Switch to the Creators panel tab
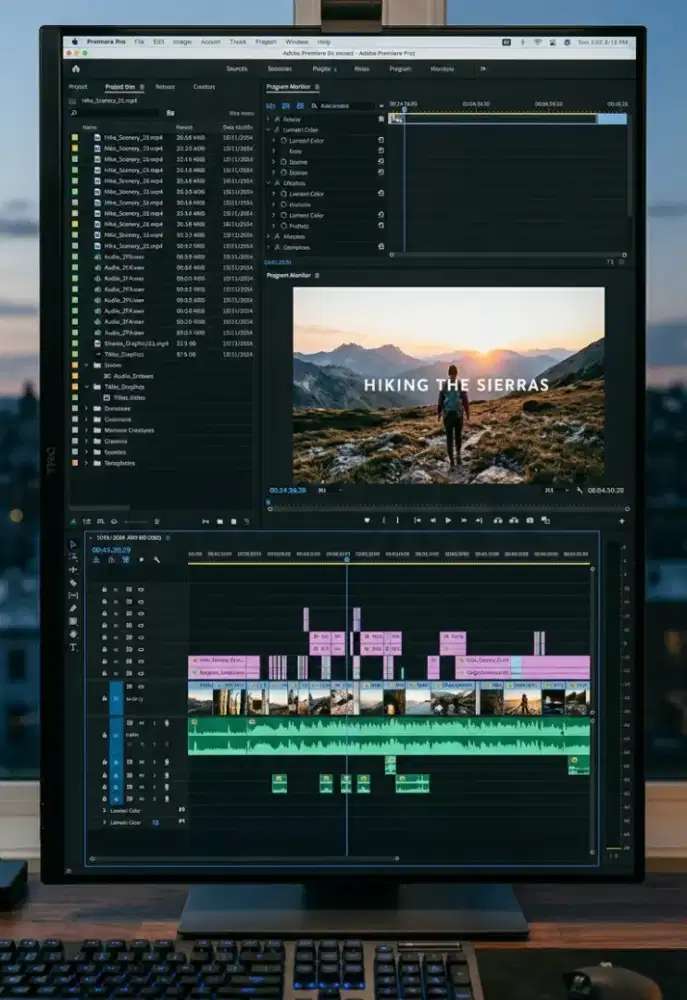This screenshot has width=687, height=1000. 204,87
